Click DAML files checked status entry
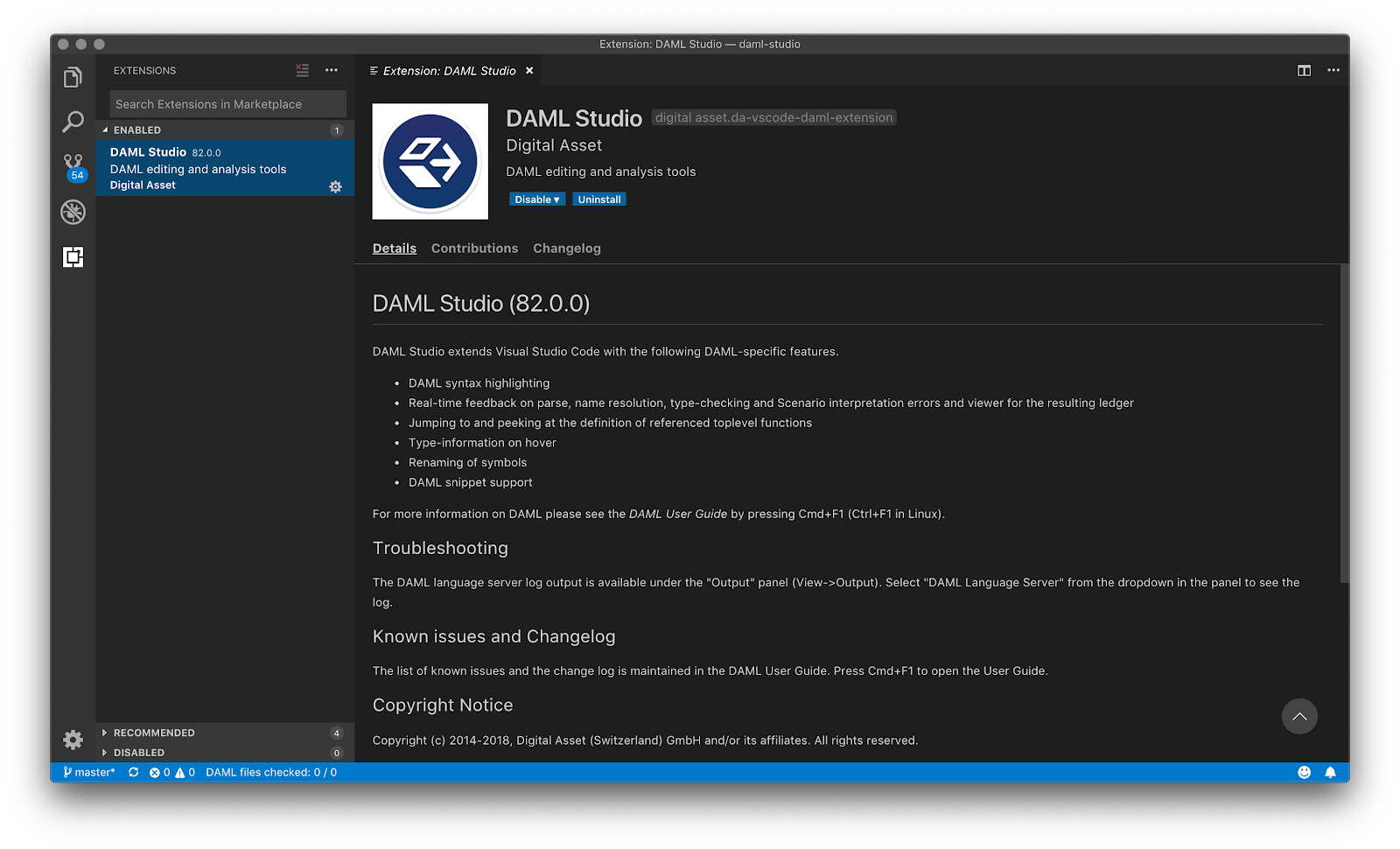Image resolution: width=1400 pixels, height=849 pixels. (271, 772)
